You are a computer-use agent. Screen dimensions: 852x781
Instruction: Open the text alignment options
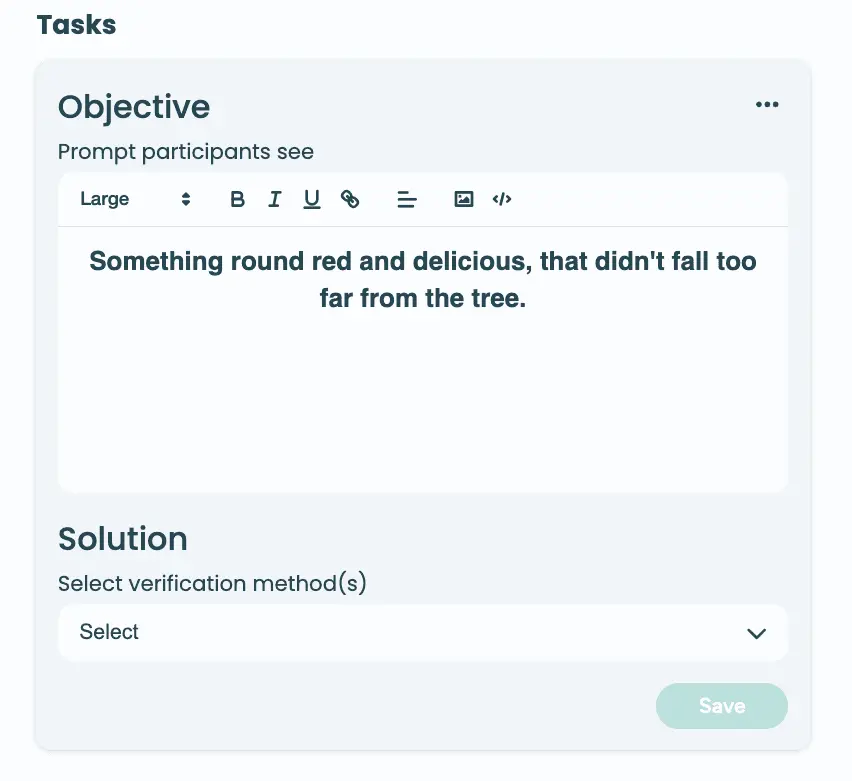(406, 199)
